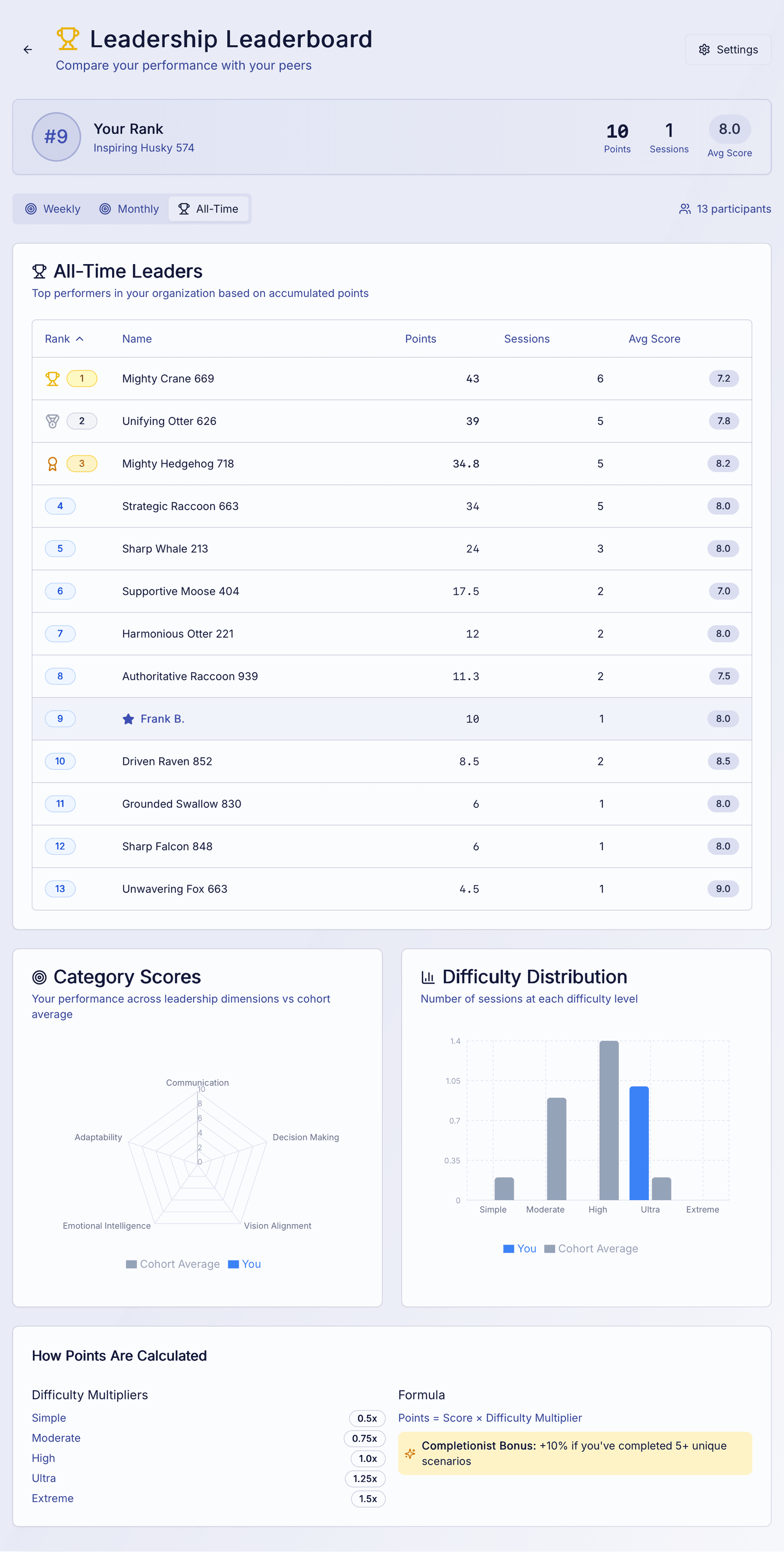Click the bronze ribbon icon beside rank 3
Viewport: 784px width, 1552px height.
pos(53,463)
